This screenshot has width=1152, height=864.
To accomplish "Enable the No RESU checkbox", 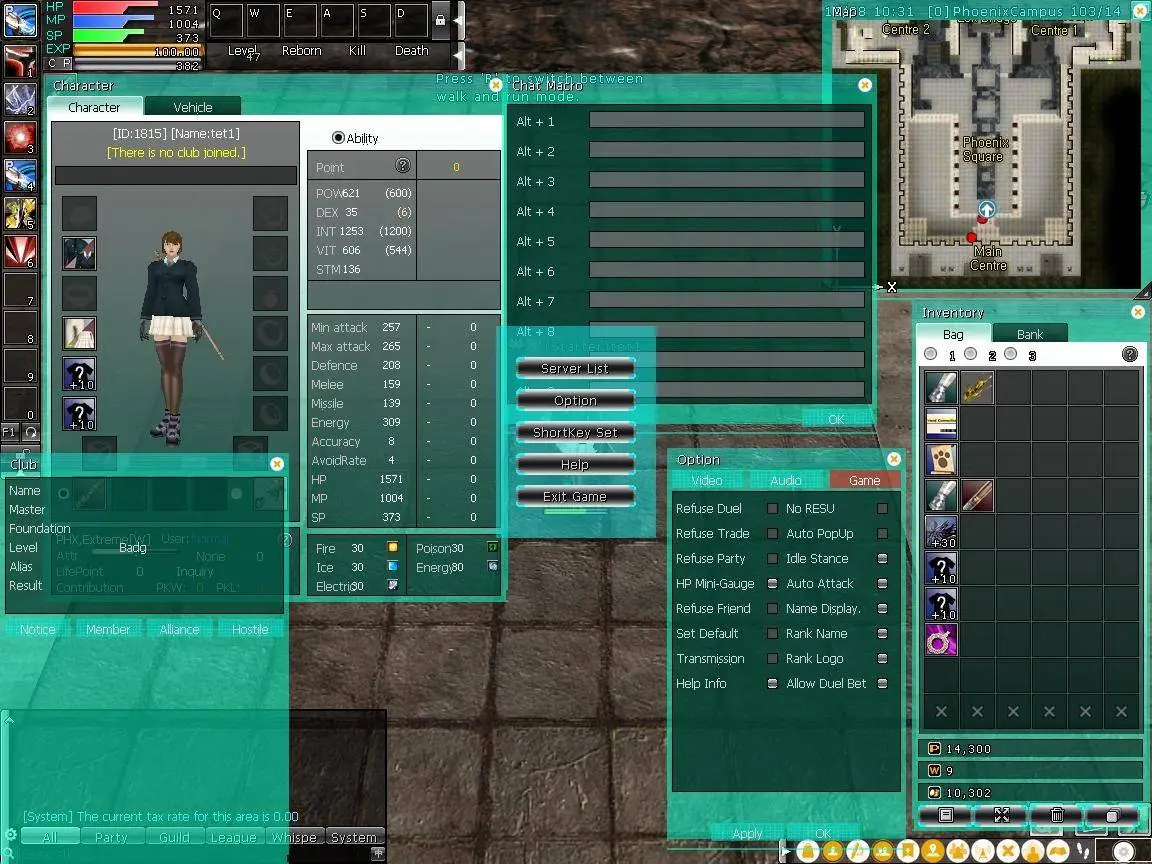I will coord(882,508).
